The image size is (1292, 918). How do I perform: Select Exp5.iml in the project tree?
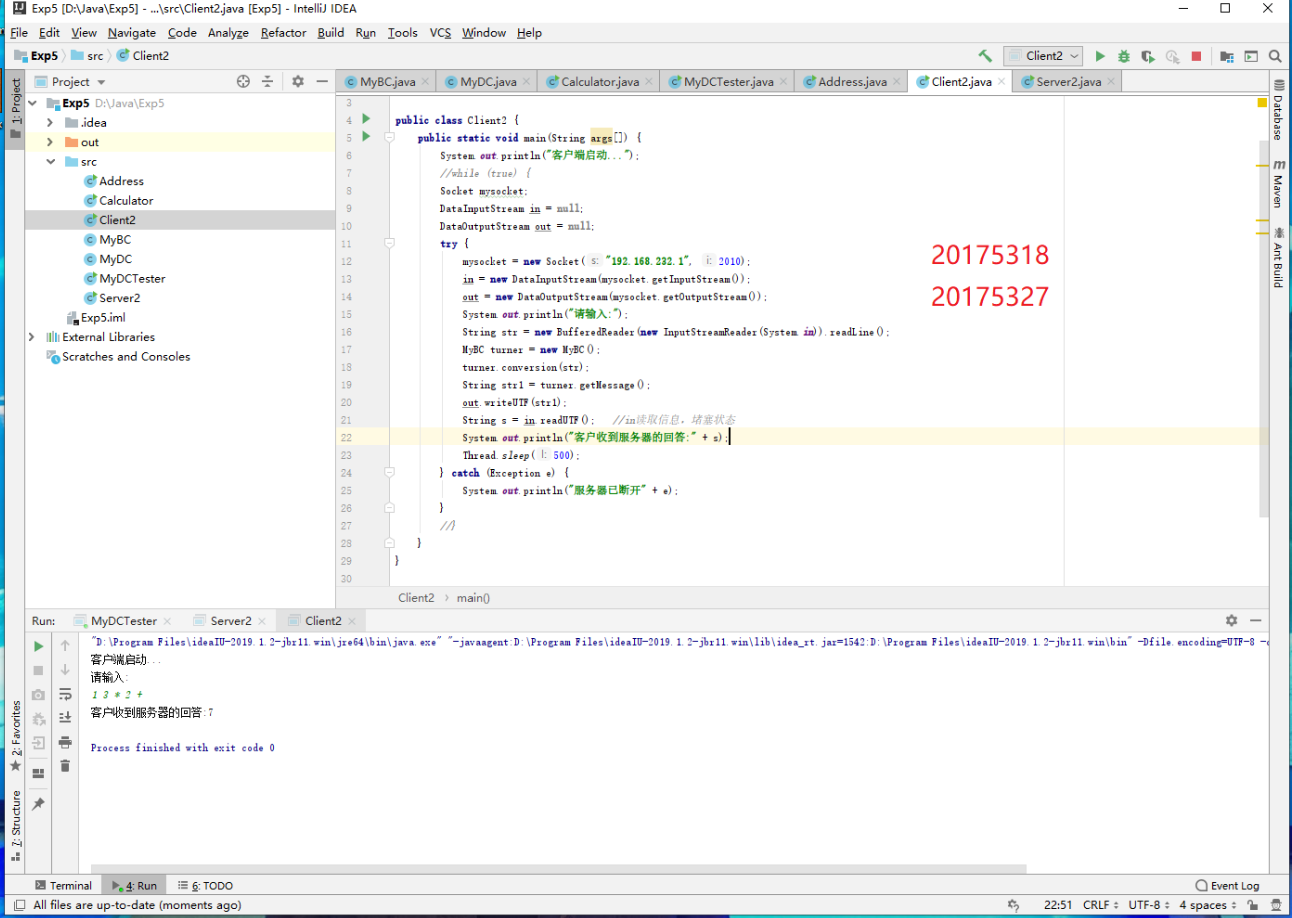point(96,318)
